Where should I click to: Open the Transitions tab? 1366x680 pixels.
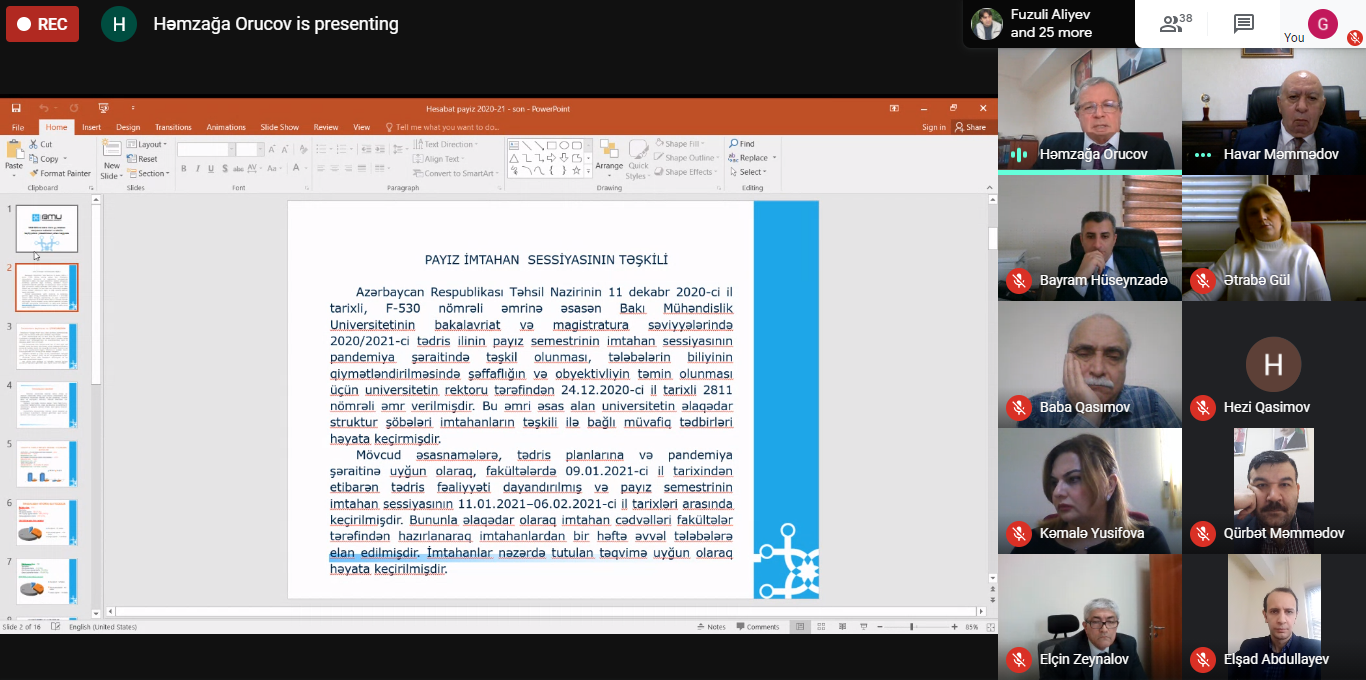[173, 127]
